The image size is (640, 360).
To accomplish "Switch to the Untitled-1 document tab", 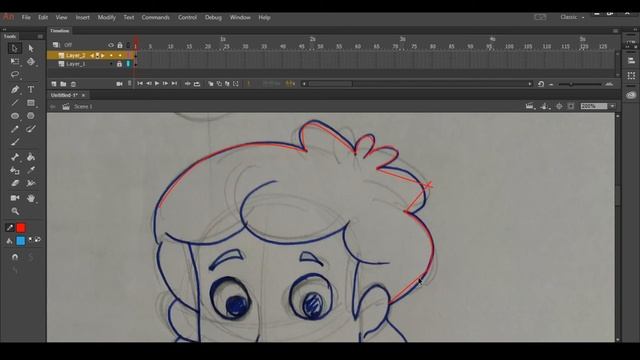I will point(64,95).
